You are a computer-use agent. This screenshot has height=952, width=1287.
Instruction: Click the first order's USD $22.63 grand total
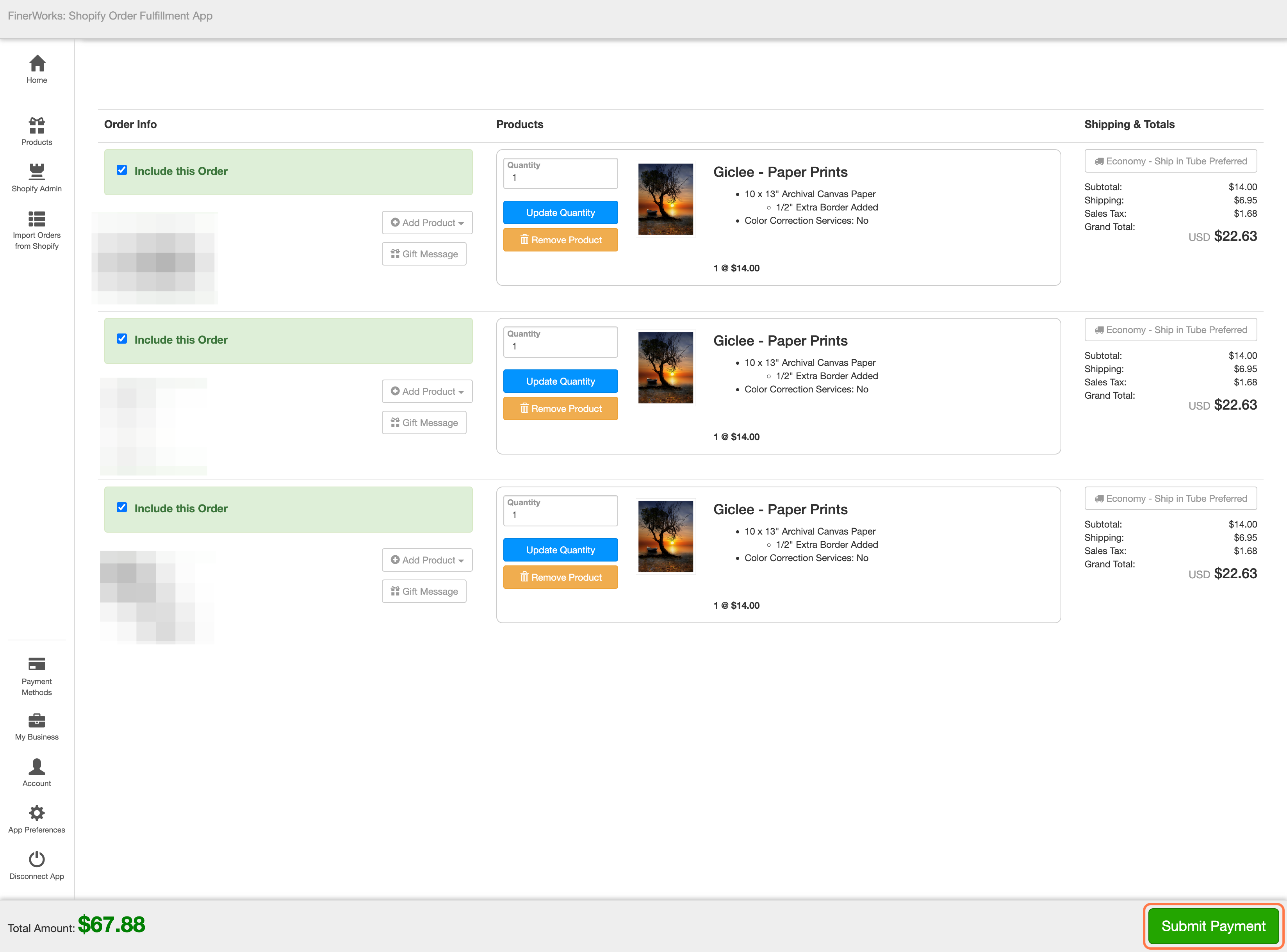pos(1223,236)
